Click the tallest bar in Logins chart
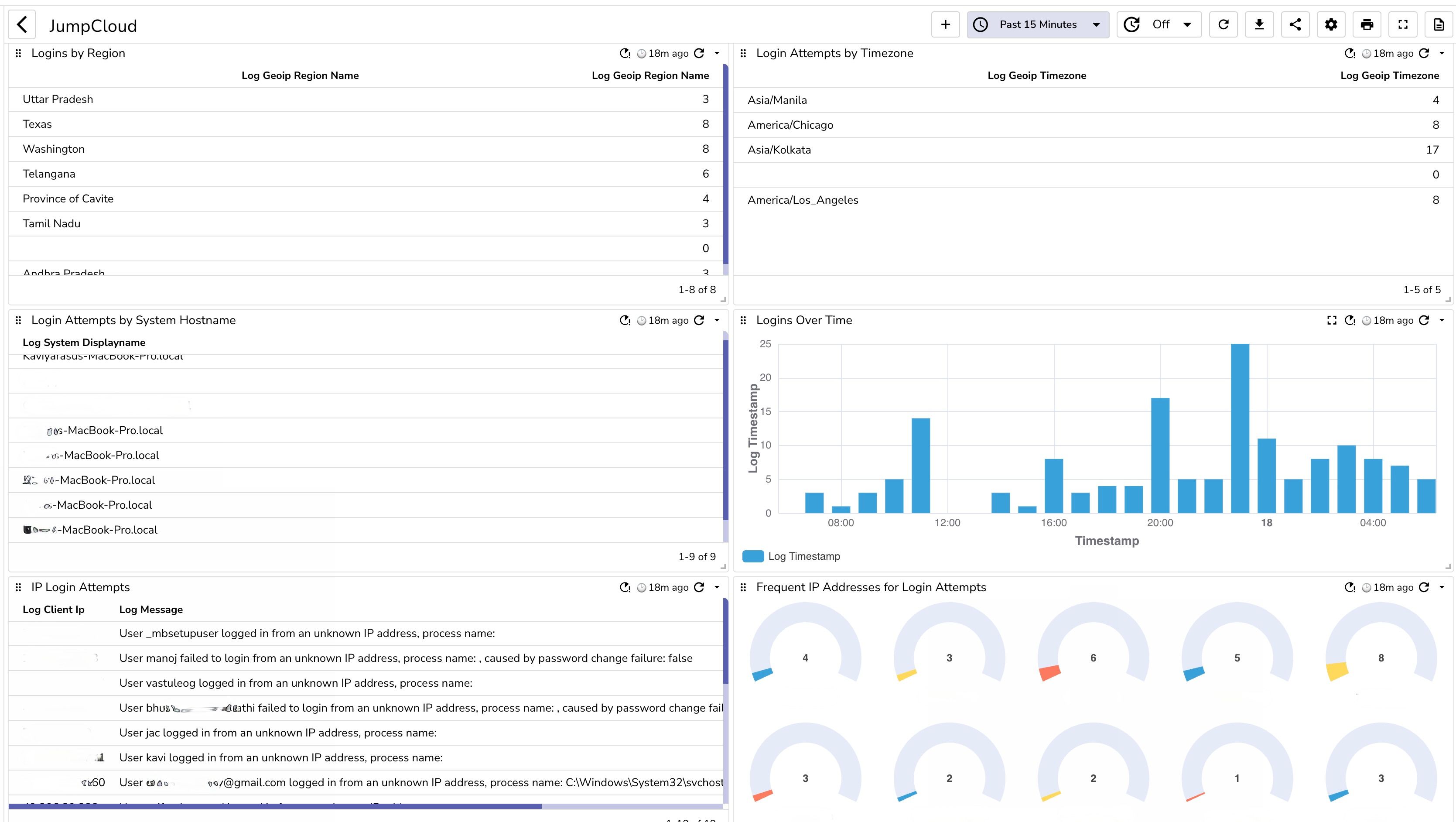The width and height of the screenshot is (1456, 822). click(1240, 428)
